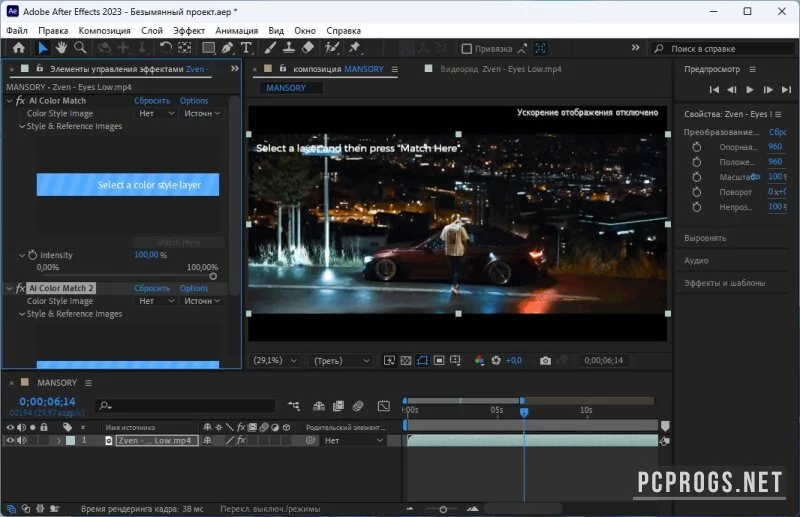
Task: Toggle stopwatch for Опорная property
Action: 696,147
